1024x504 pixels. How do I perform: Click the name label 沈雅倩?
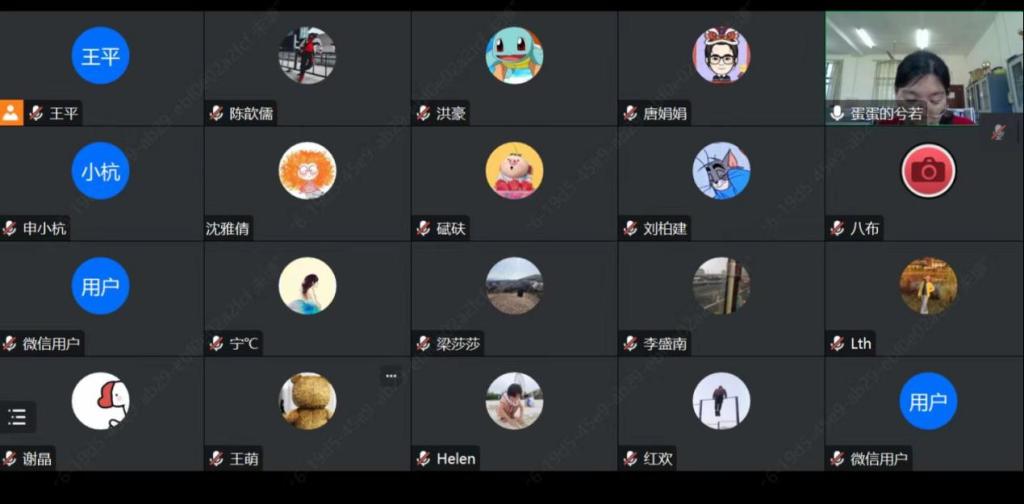tap(227, 229)
